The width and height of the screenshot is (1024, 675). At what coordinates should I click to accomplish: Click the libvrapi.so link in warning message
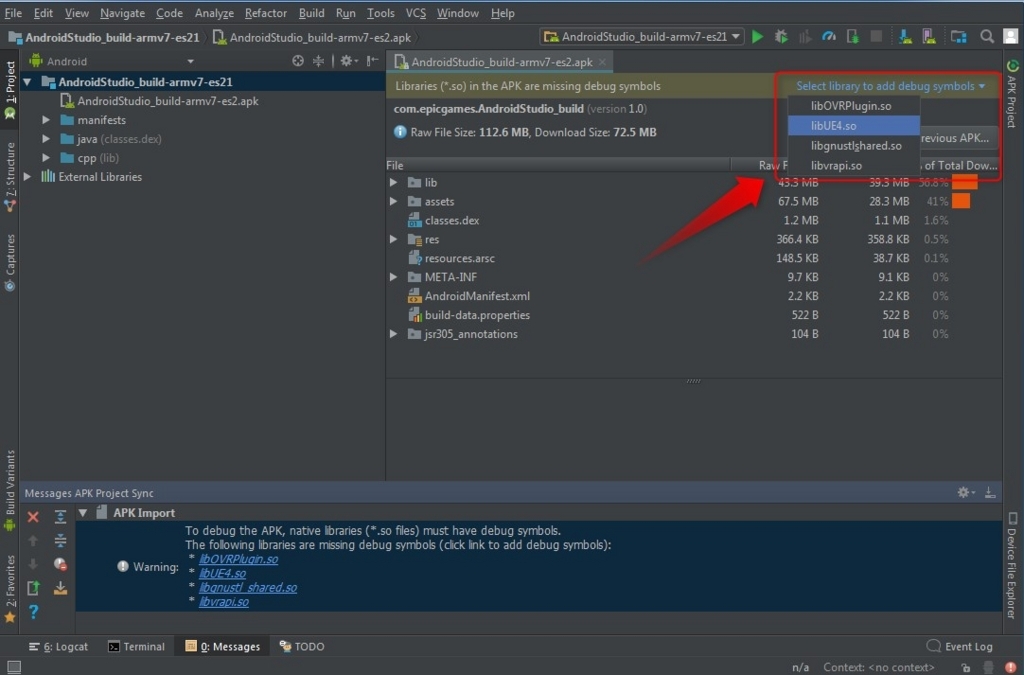tap(223, 602)
